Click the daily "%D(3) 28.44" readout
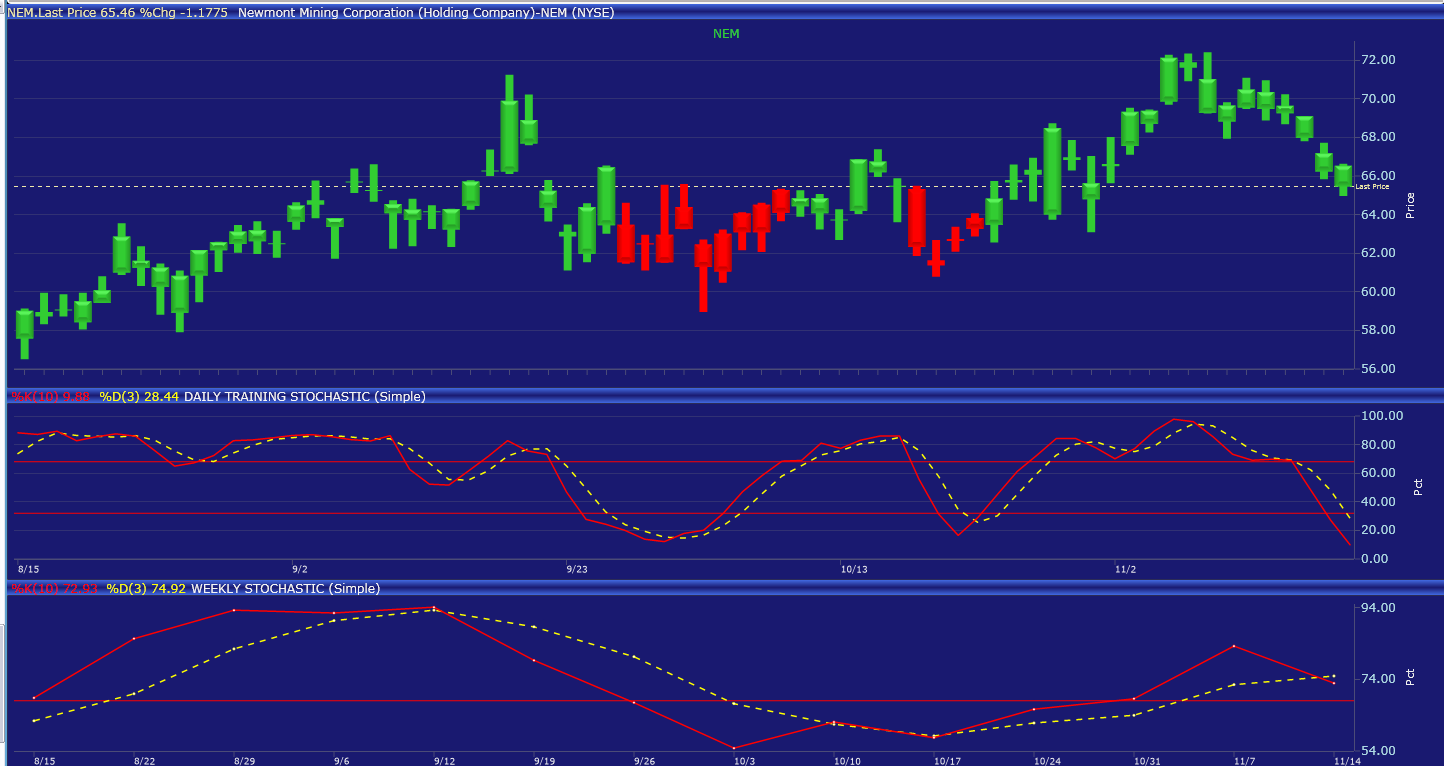 coord(139,397)
